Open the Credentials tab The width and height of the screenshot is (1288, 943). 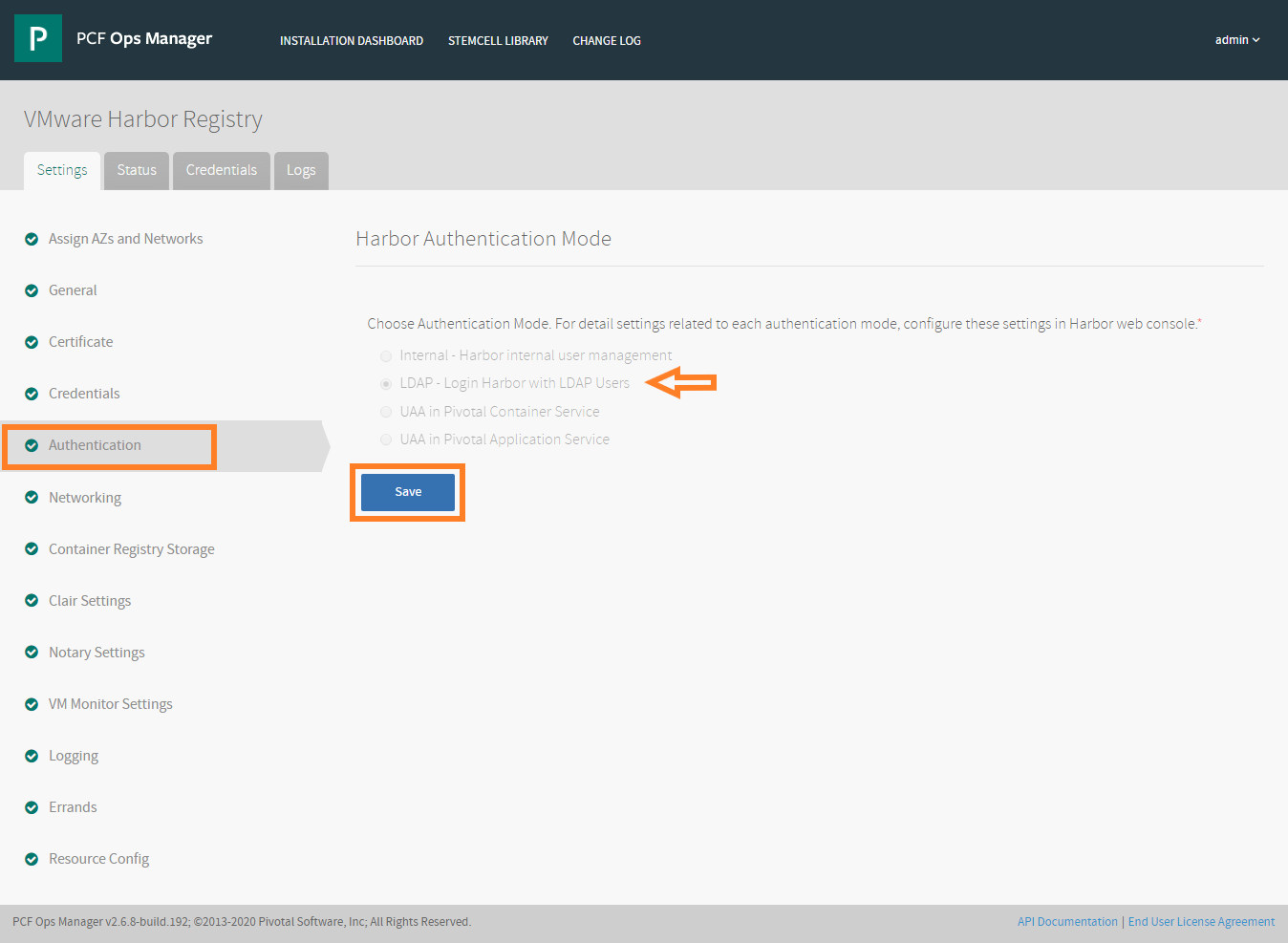(x=222, y=170)
